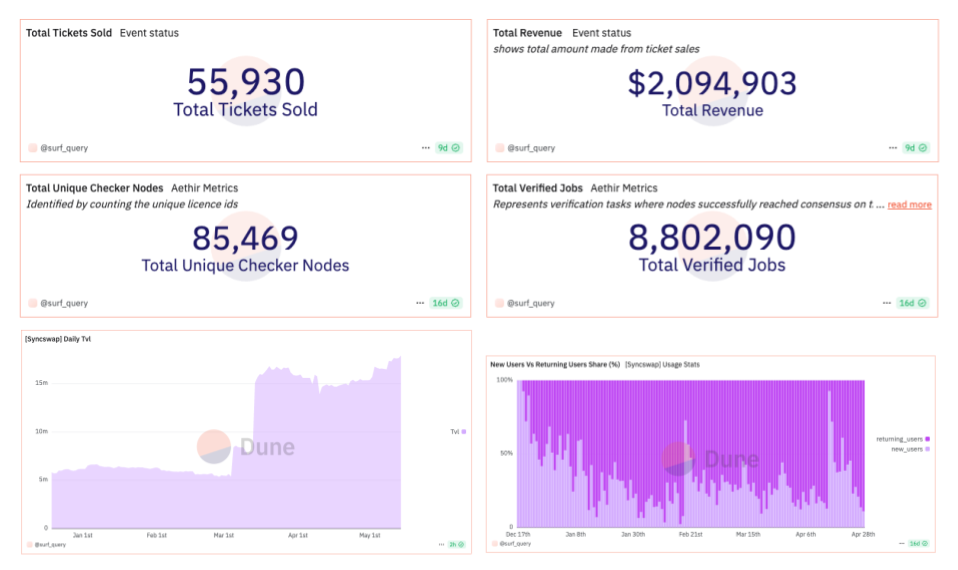This screenshot has height=570, width=958.
Task: Click the 9d refresh badge on Total Tickets Sold
Action: point(449,148)
